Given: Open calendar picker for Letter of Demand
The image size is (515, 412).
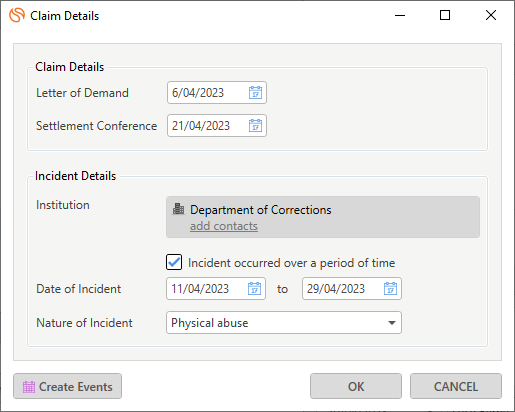Looking at the screenshot, I should [255, 93].
